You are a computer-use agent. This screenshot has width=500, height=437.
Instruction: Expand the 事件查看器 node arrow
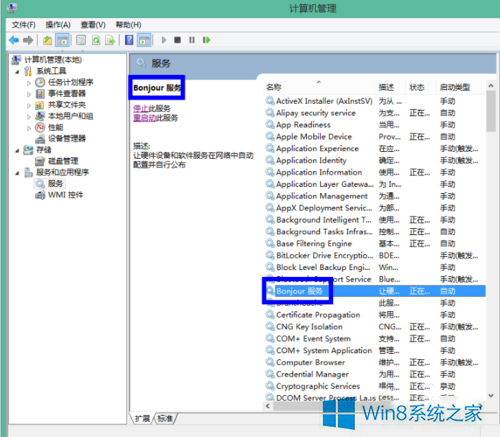point(29,94)
